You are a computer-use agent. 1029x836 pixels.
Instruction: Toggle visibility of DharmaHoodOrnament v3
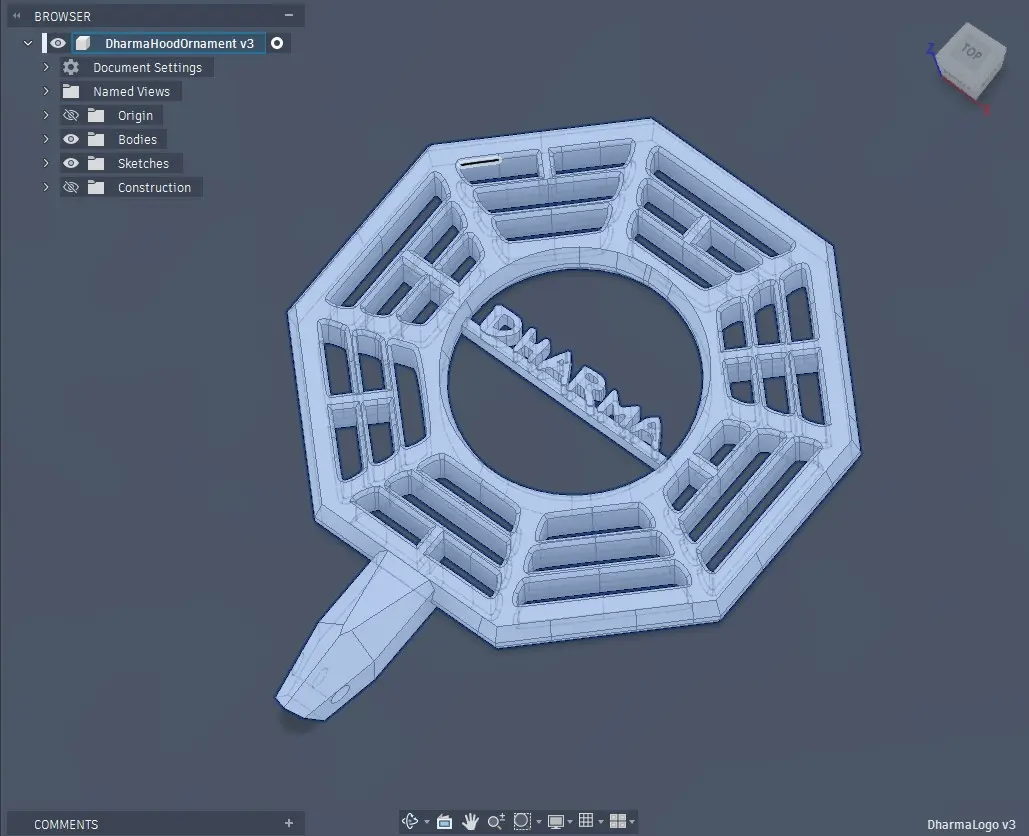(x=58, y=43)
